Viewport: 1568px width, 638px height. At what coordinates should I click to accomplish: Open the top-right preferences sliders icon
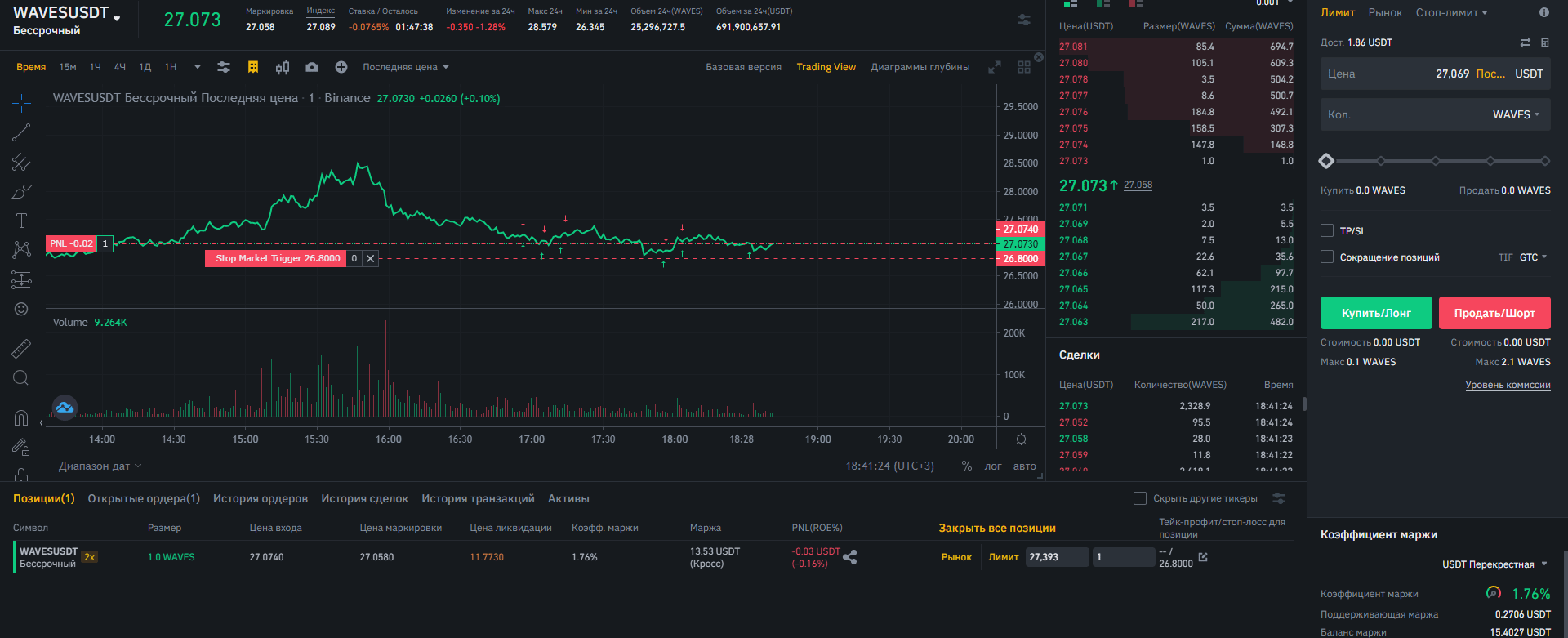pos(1024,20)
